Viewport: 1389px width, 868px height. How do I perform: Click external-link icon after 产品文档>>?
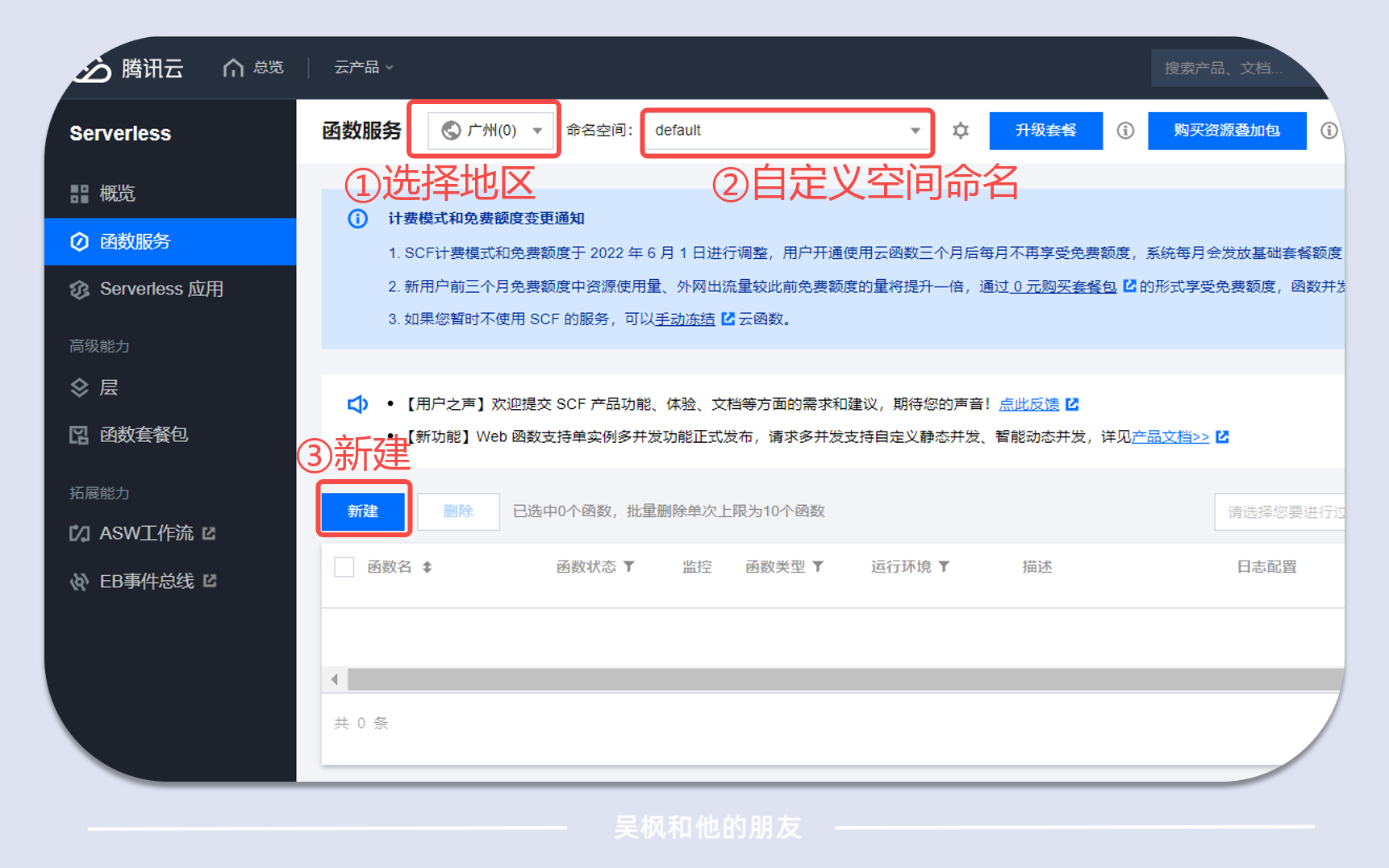pos(1222,436)
